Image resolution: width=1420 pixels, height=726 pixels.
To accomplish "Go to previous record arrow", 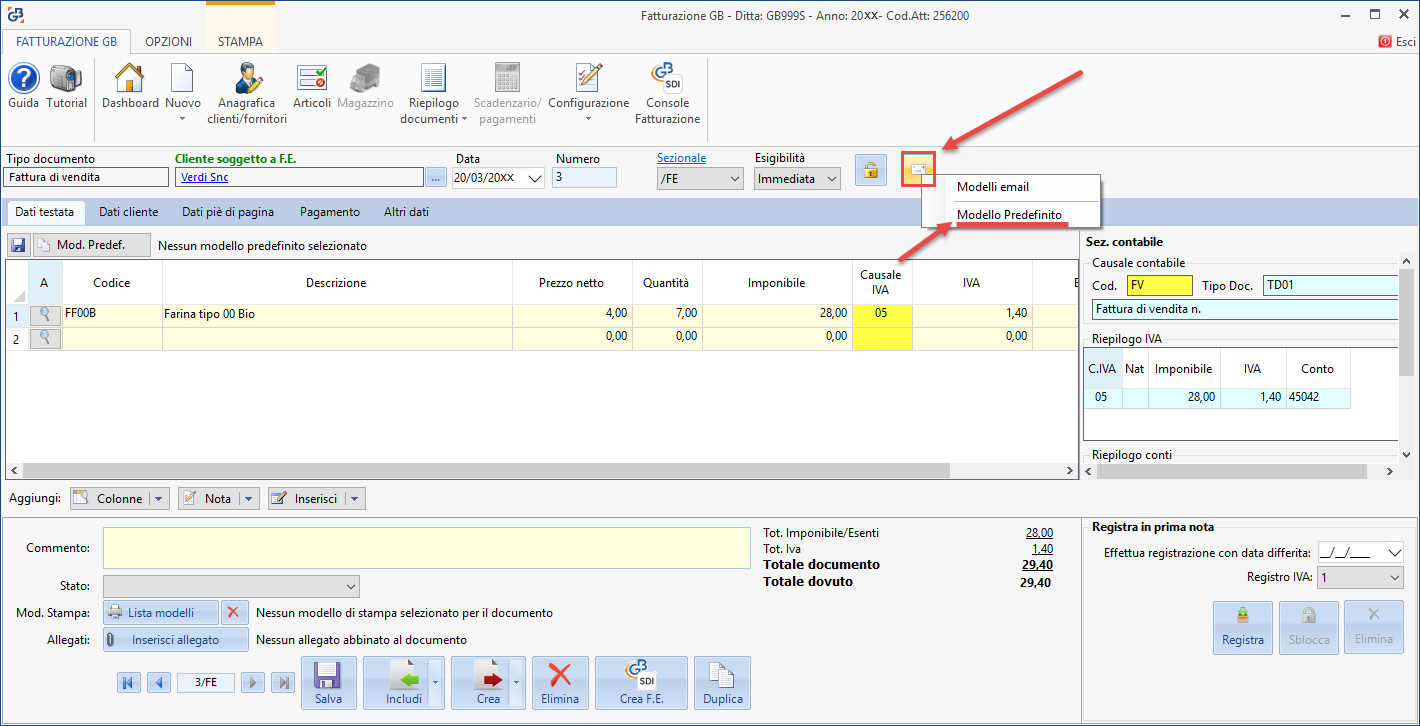I will 159,682.
